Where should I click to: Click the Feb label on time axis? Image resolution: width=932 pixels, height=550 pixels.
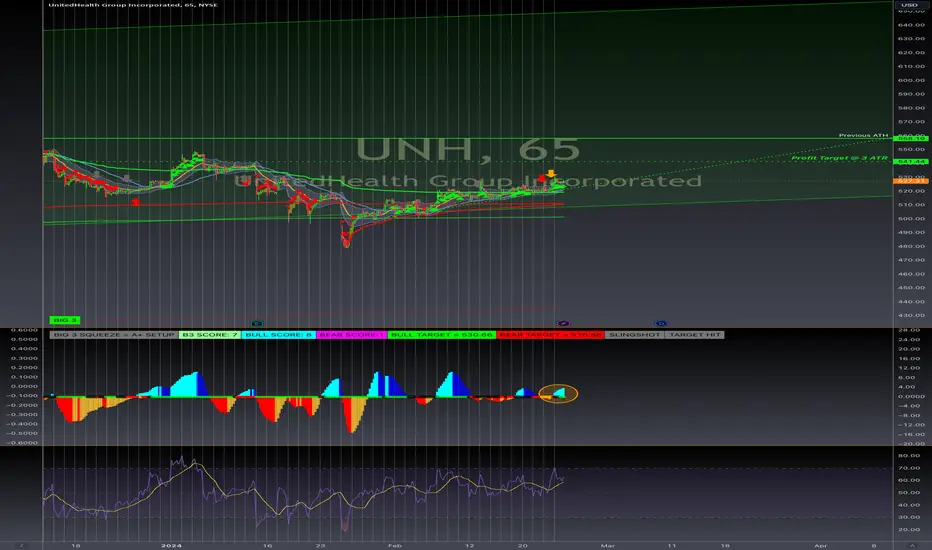[x=394, y=545]
